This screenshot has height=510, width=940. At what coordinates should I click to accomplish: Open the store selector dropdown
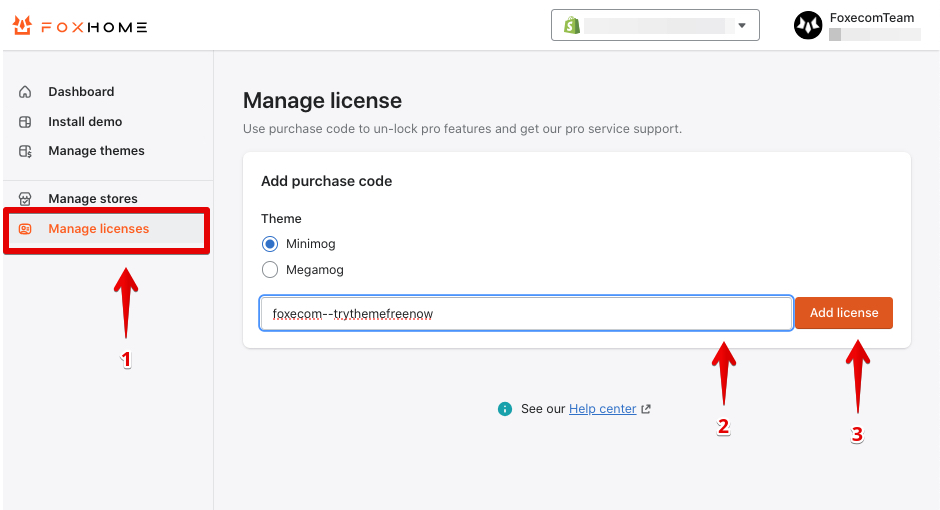655,25
